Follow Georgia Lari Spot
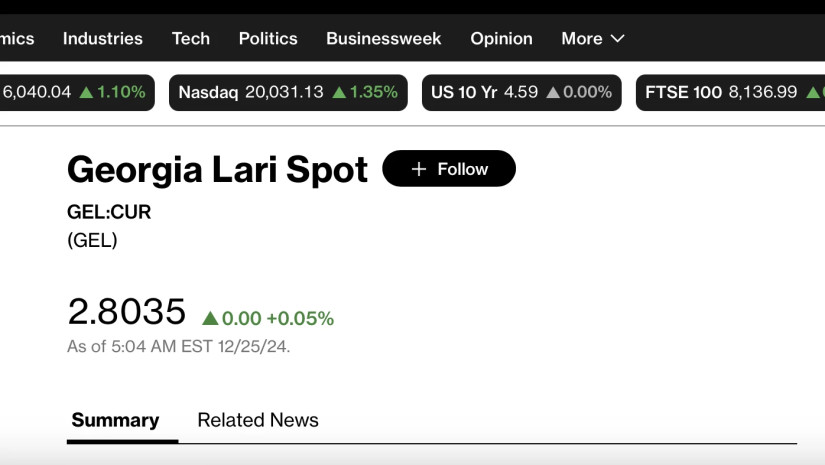The image size is (825, 465). [x=449, y=169]
